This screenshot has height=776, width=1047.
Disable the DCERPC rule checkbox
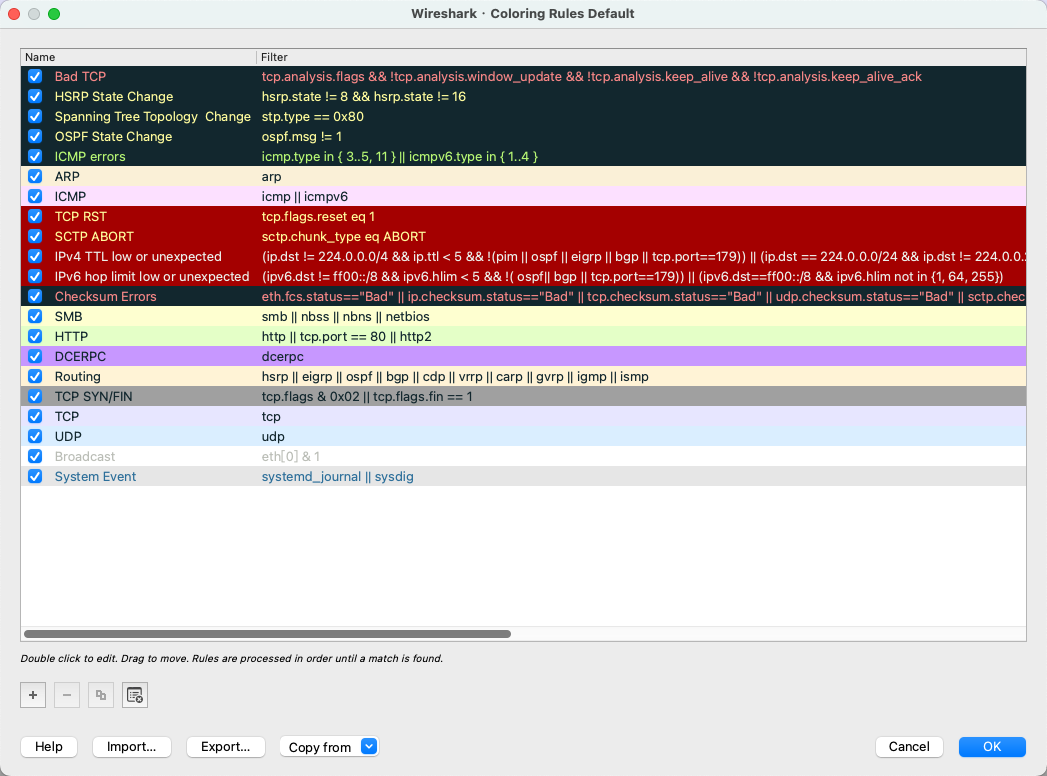coord(35,357)
